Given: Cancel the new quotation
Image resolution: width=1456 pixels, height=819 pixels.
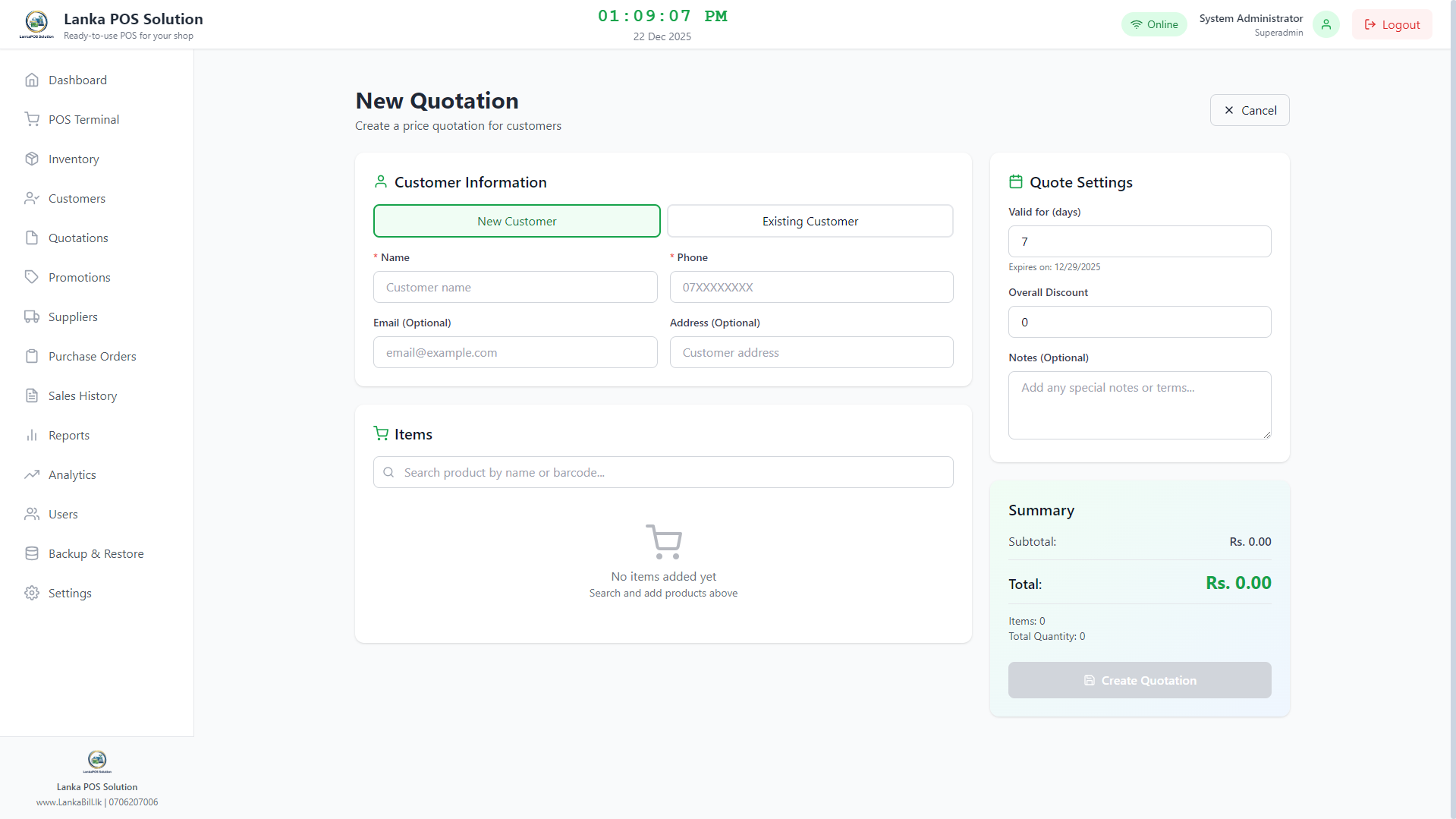Looking at the screenshot, I should 1249,111.
